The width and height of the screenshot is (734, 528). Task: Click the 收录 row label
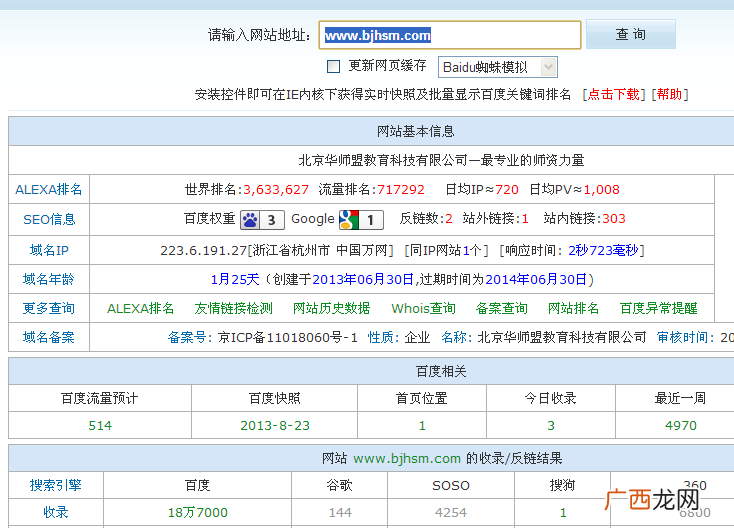pyautogui.click(x=56, y=512)
